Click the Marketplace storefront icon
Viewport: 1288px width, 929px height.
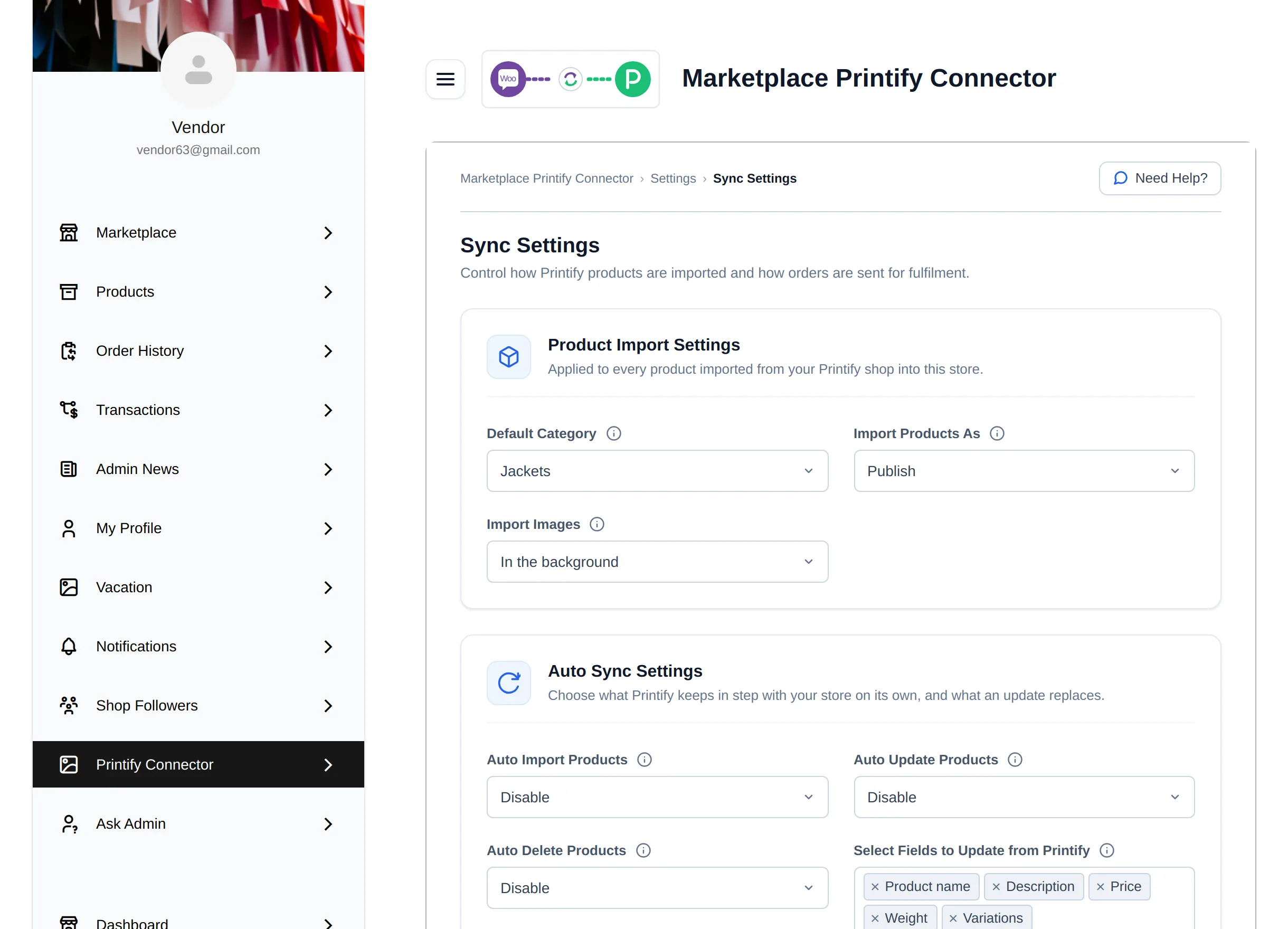(69, 233)
